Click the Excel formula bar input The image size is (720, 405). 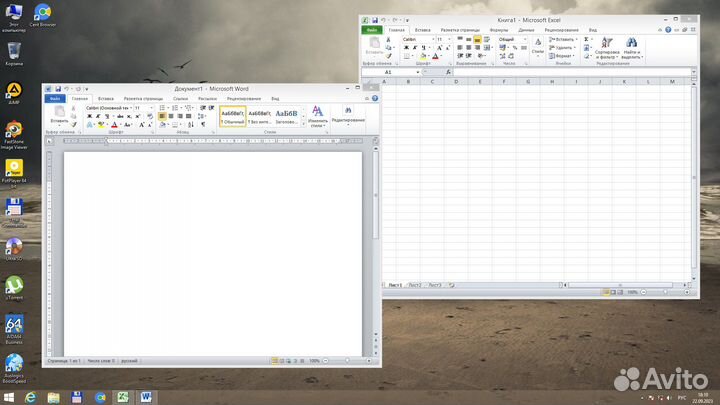(572, 72)
